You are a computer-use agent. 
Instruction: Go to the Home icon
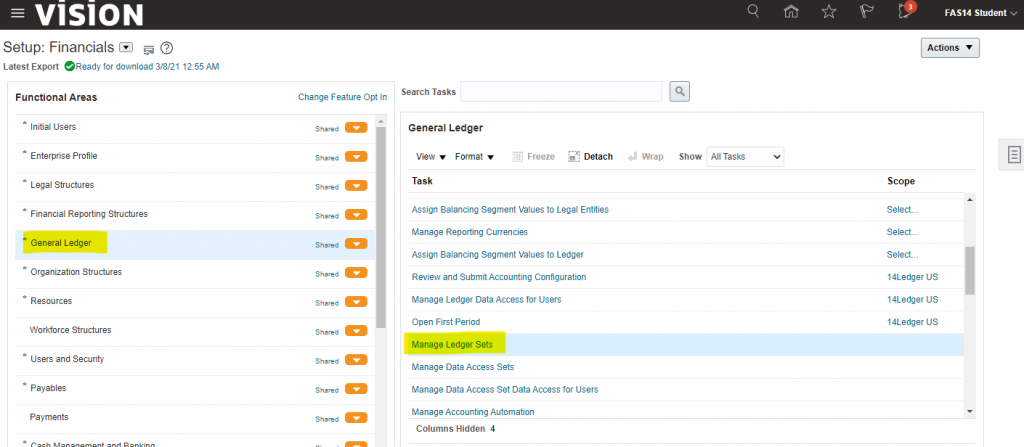click(792, 12)
